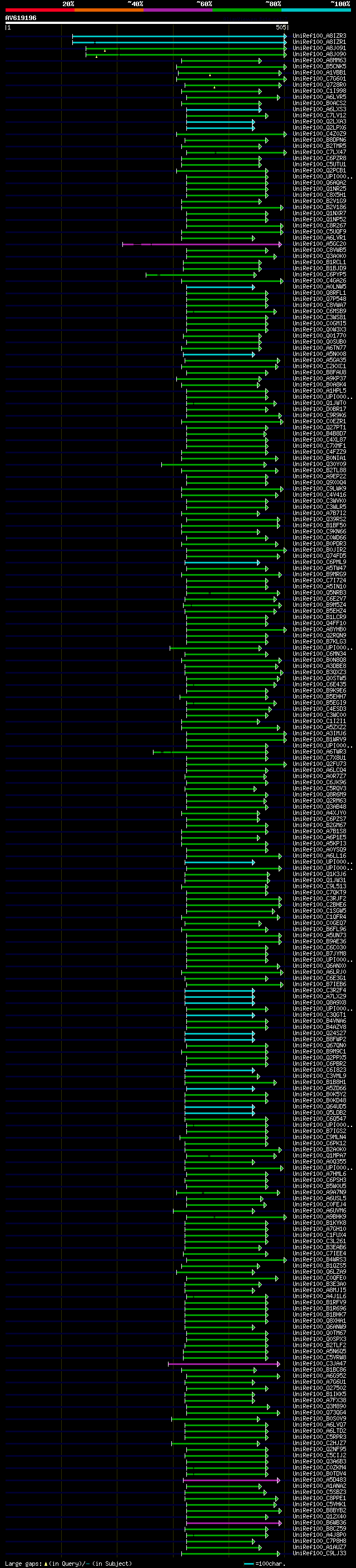Click hit label UniRef100_A8MM63
The width and height of the screenshot is (356, 1568).
(319, 60)
